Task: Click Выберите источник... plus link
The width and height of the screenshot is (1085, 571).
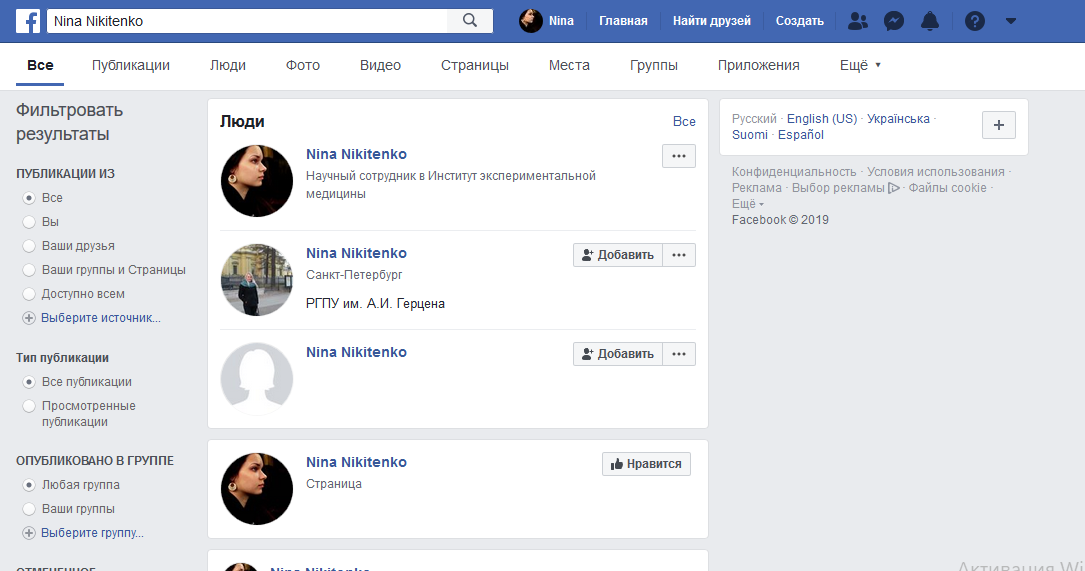Action: [x=91, y=318]
